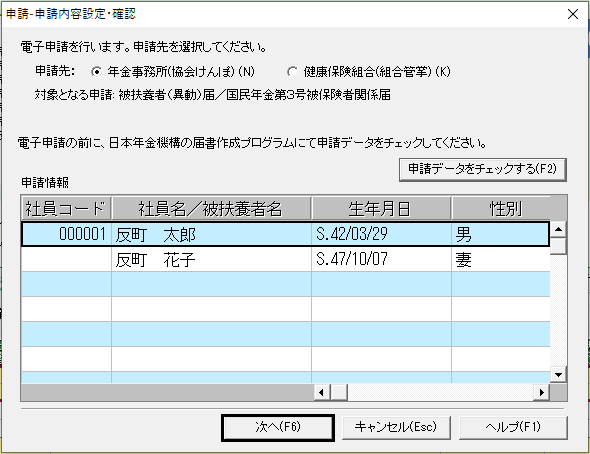Select employee code cell 000001
This screenshot has width=590, height=454.
click(66, 234)
